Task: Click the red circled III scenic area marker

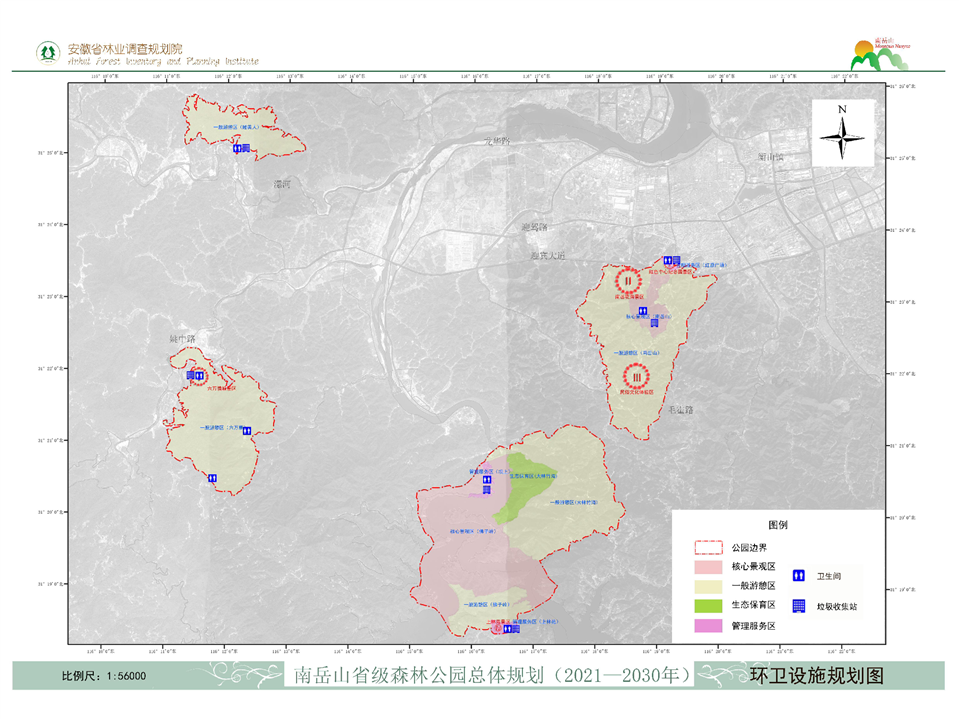Action: coord(634,376)
